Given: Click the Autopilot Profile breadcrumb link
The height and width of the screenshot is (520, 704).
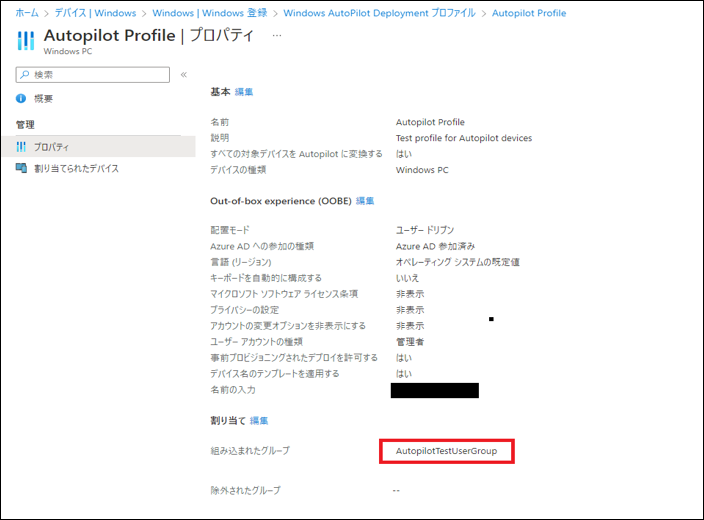Looking at the screenshot, I should tap(529, 13).
